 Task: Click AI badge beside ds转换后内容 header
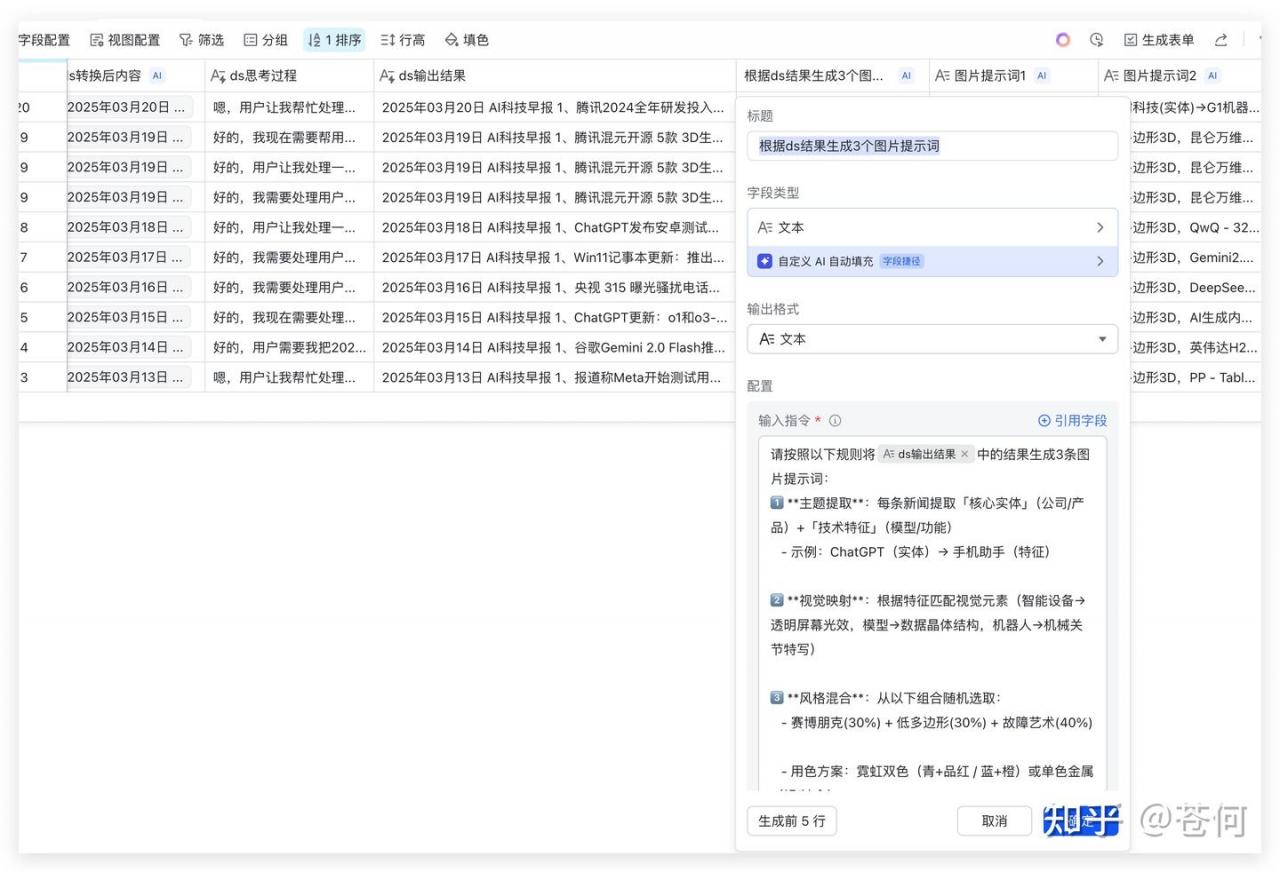[156, 75]
